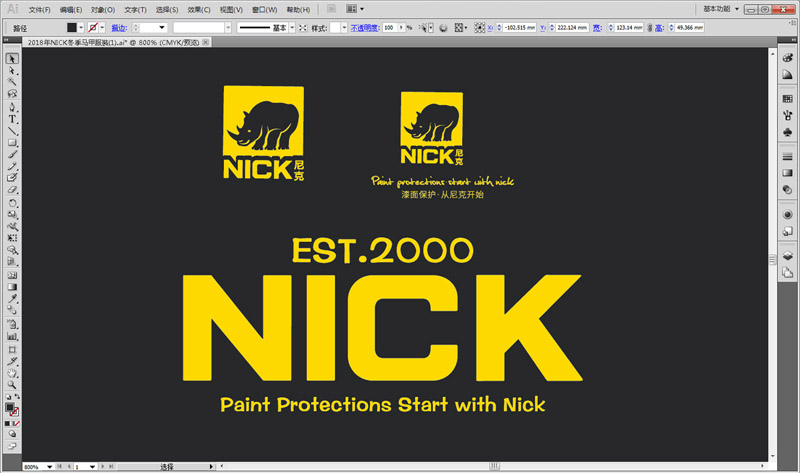Click the stroke none swatch in control bar

point(93,28)
